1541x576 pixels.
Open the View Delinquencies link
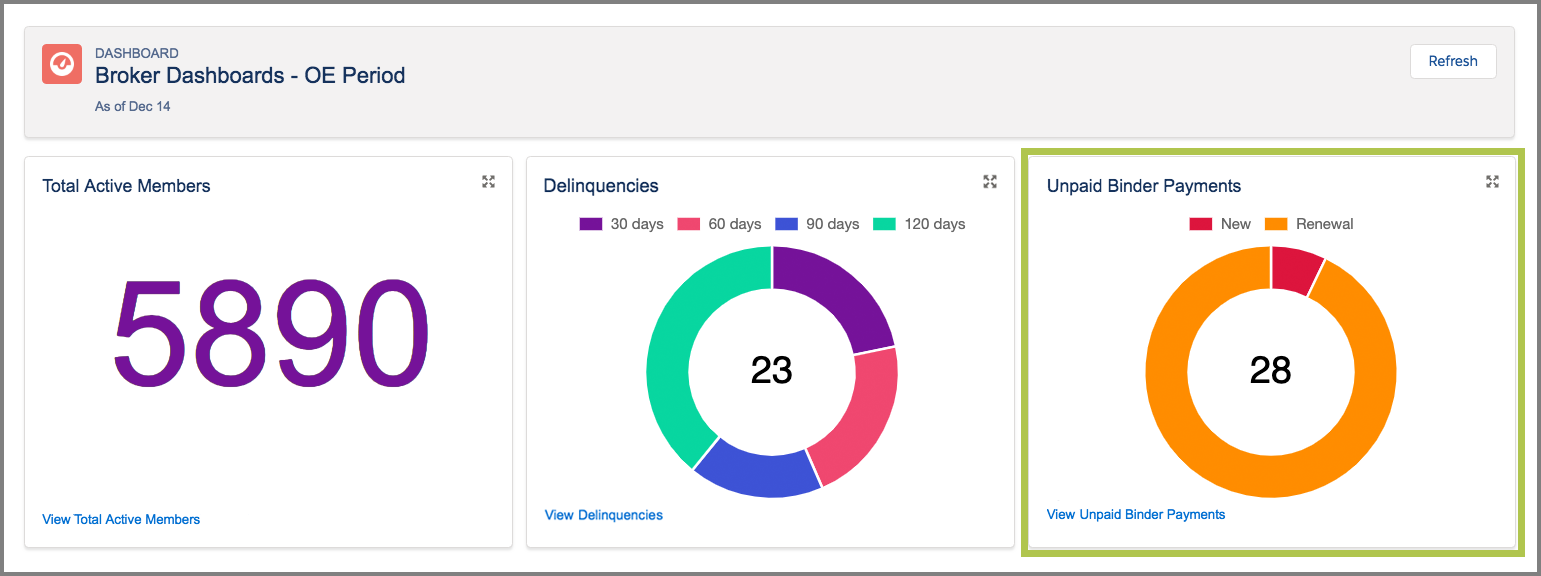pos(603,515)
